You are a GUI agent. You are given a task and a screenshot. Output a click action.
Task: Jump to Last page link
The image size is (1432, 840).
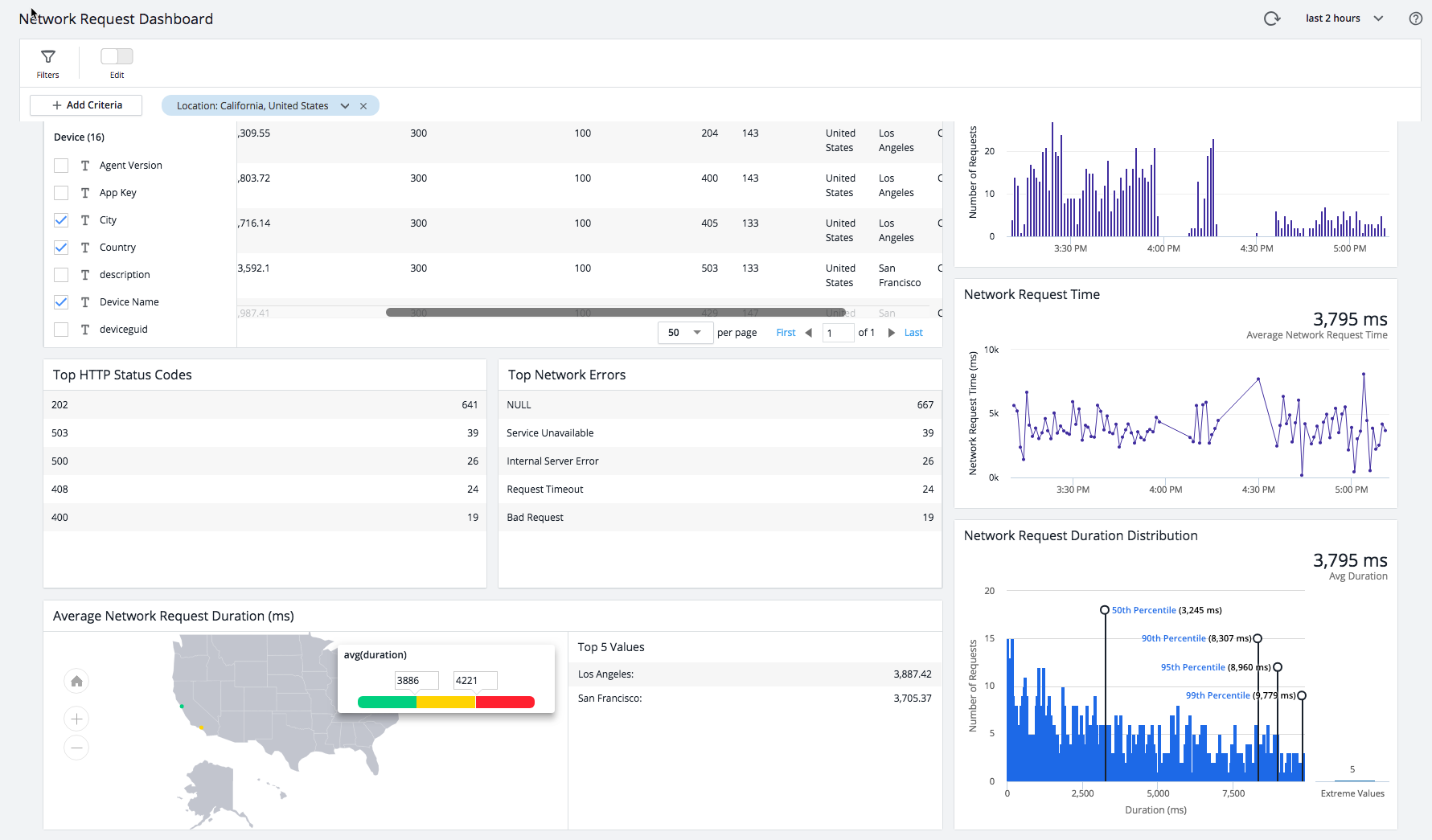[913, 333]
